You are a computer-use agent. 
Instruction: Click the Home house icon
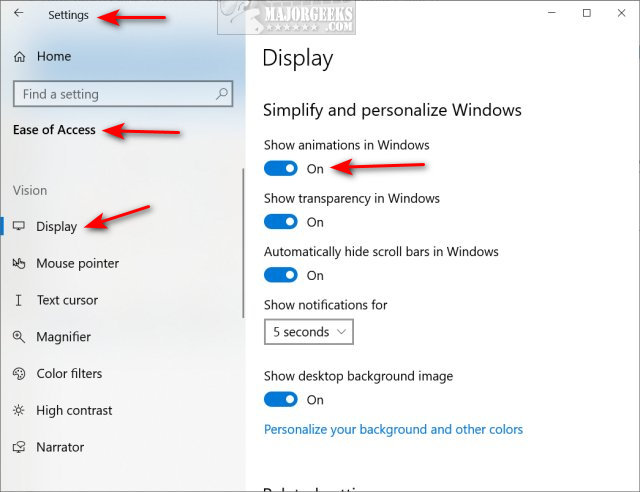pos(20,56)
